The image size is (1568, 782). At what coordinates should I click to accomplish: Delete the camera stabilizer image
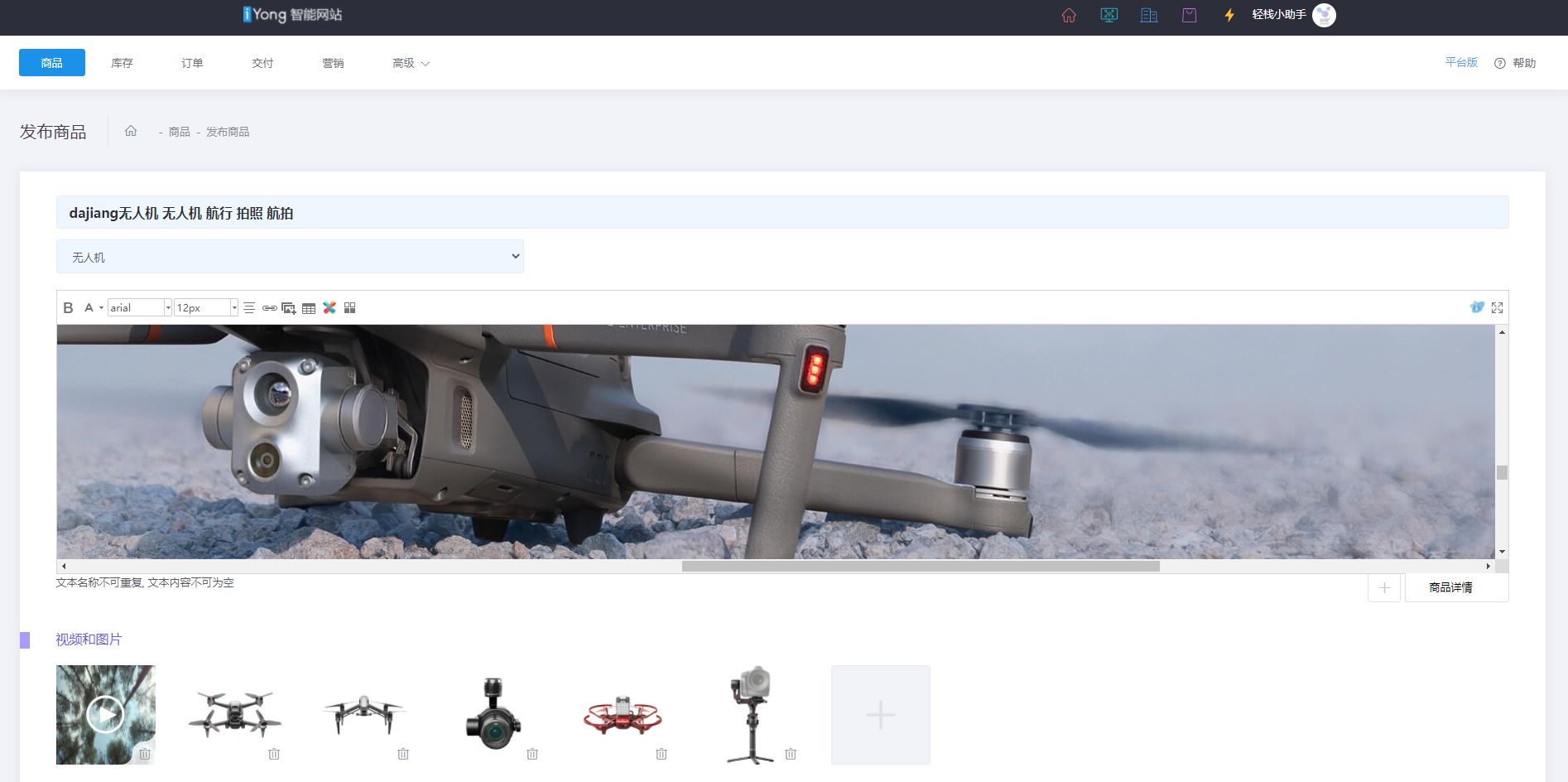click(x=791, y=754)
